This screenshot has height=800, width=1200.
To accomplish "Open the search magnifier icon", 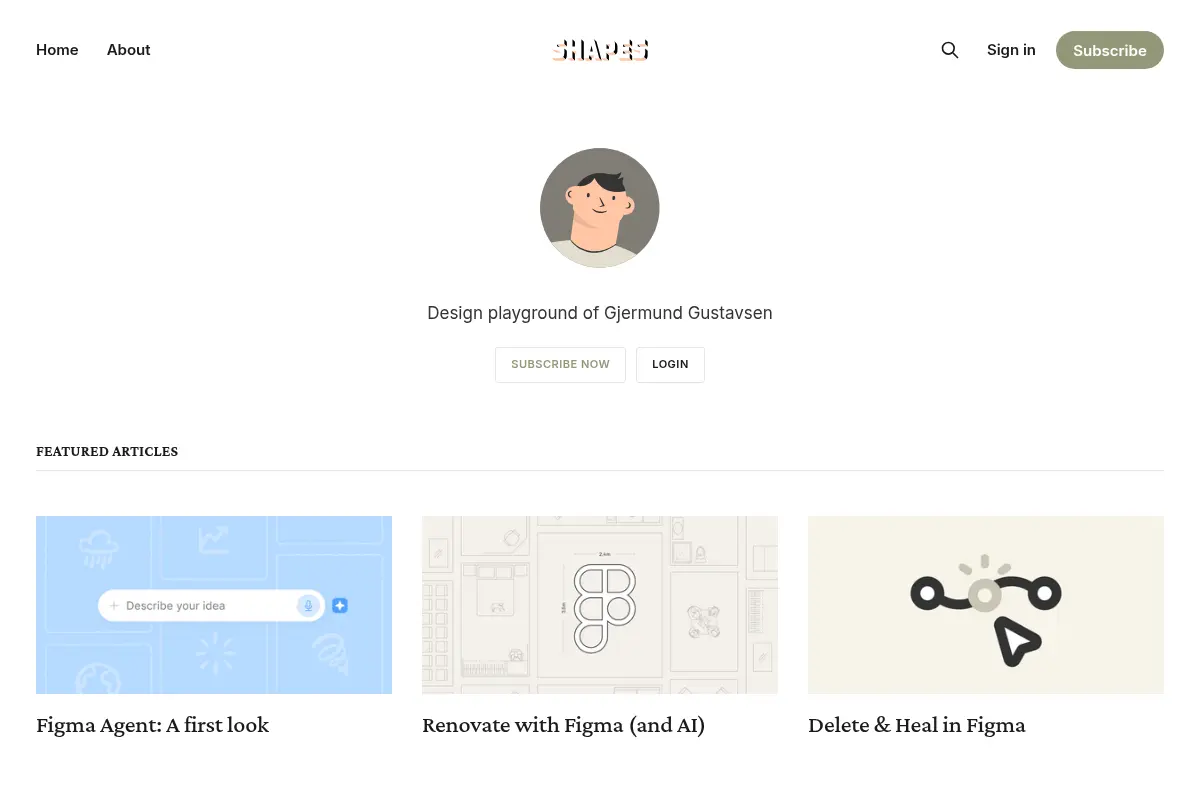I will (x=950, y=50).
